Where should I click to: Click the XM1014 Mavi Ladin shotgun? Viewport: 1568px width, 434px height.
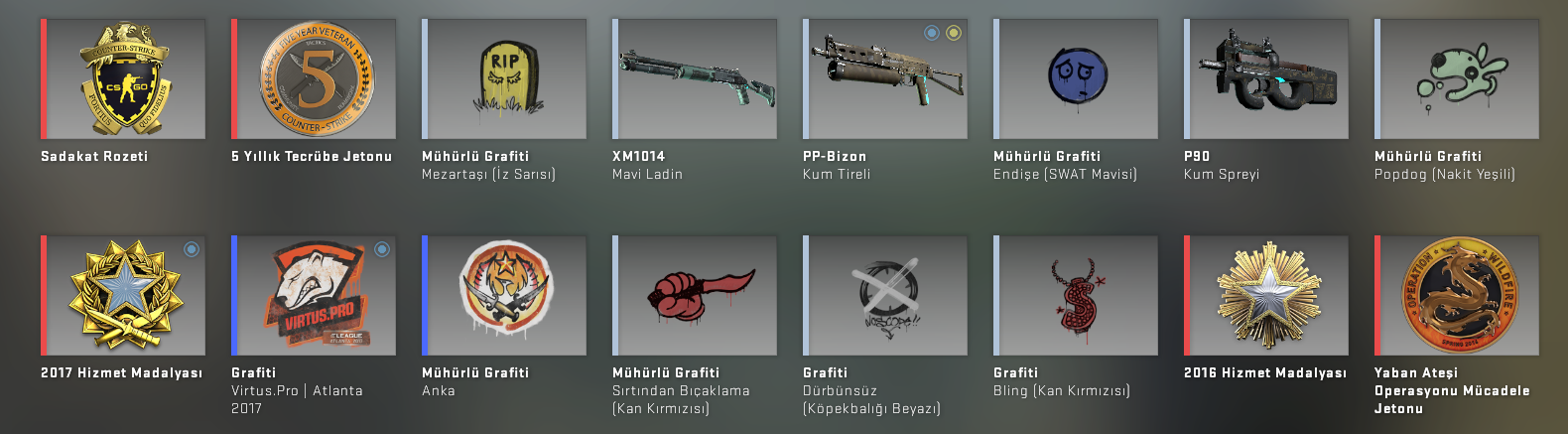pyautogui.click(x=695, y=79)
